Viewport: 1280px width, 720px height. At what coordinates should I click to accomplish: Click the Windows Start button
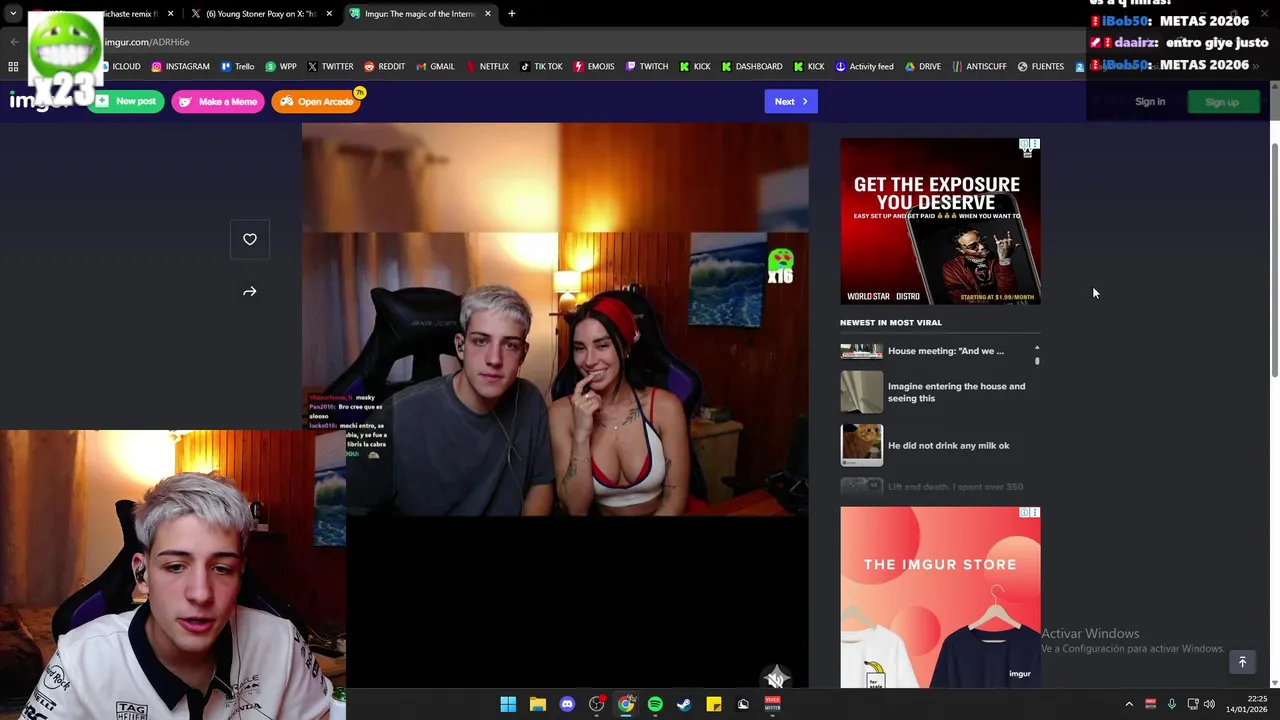508,705
